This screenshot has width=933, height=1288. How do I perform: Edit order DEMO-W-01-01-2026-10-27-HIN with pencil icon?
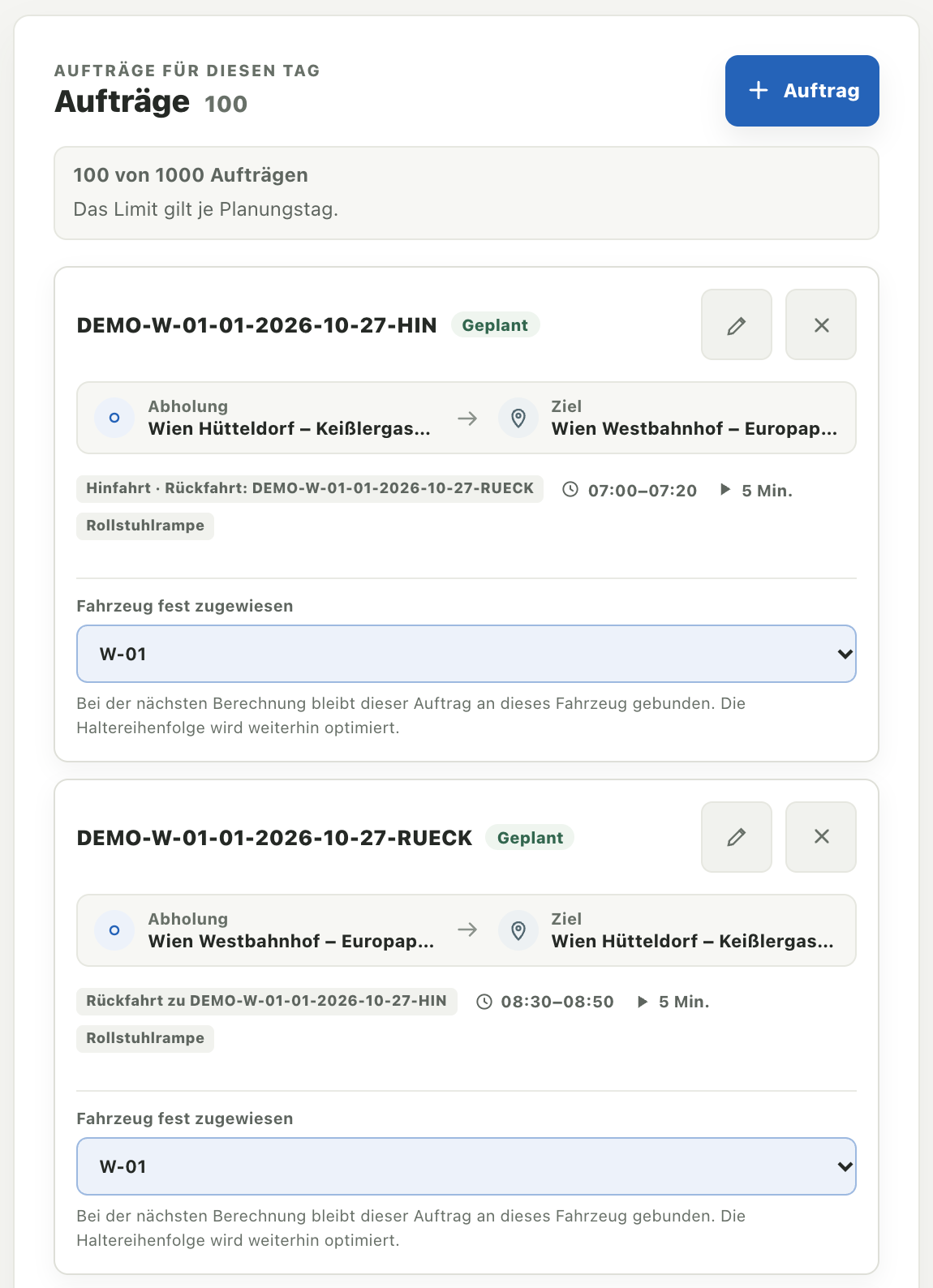click(736, 324)
